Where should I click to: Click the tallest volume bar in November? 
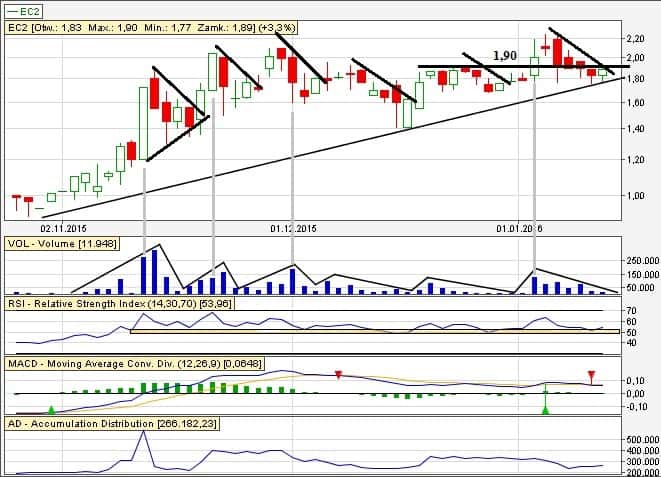point(155,271)
